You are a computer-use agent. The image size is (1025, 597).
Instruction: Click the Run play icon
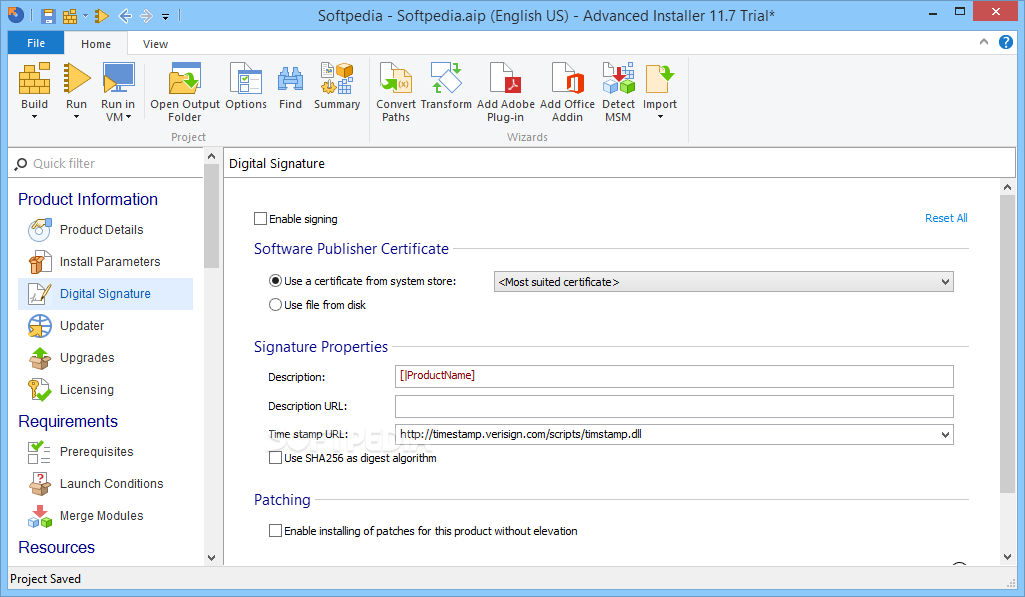(x=76, y=78)
